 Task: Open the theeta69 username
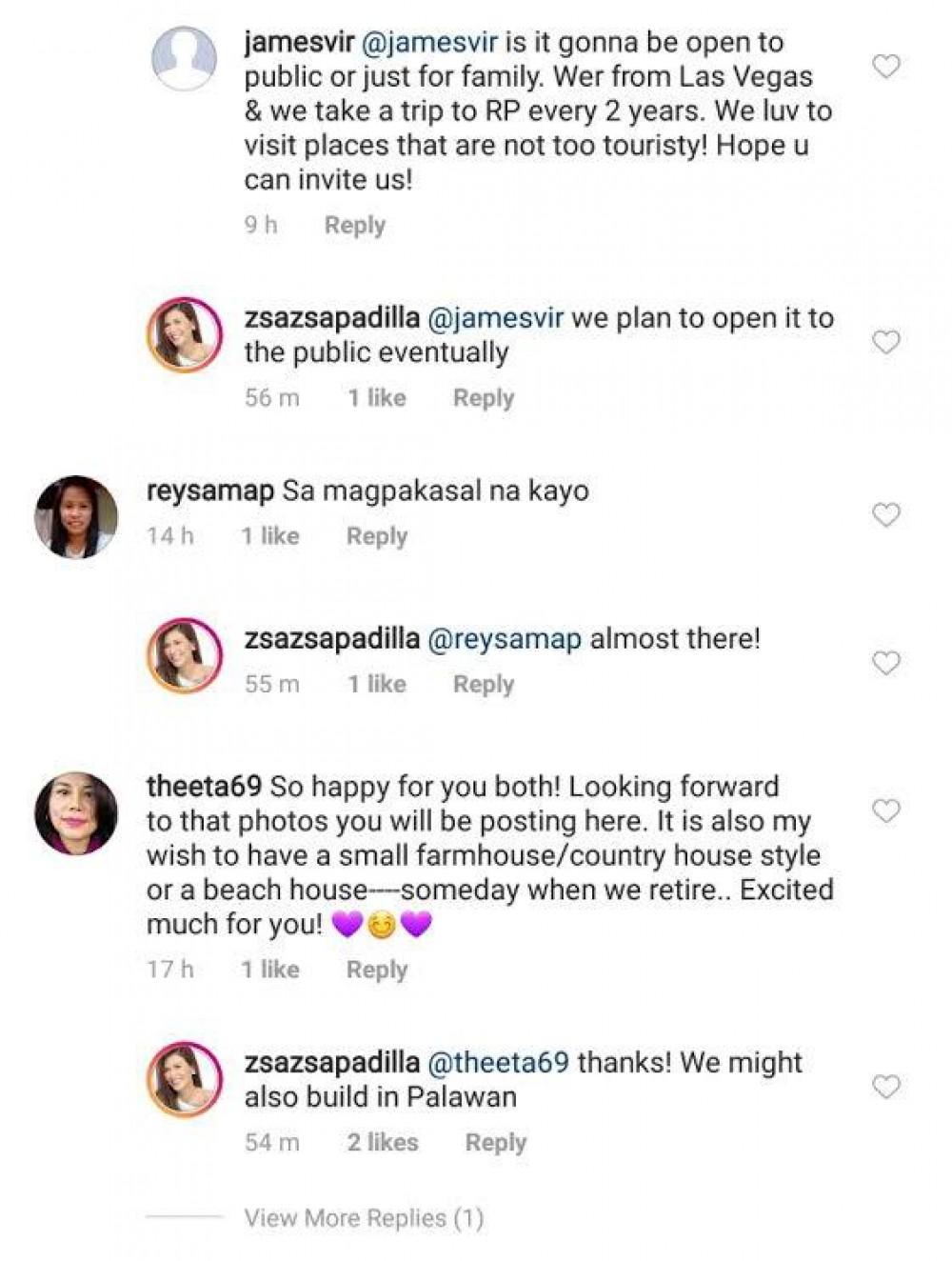click(204, 787)
